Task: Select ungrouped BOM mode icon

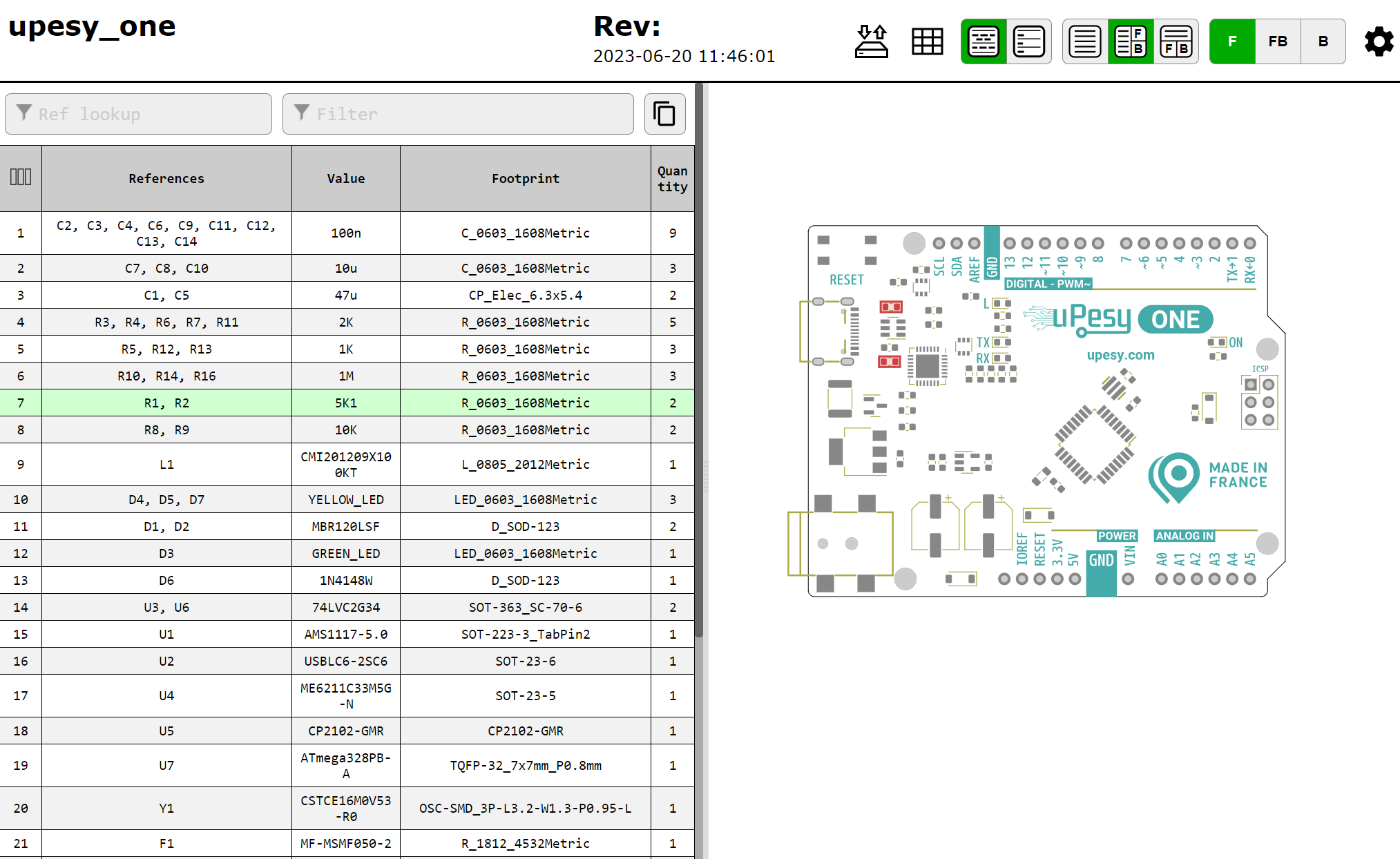Action: click(x=1028, y=41)
